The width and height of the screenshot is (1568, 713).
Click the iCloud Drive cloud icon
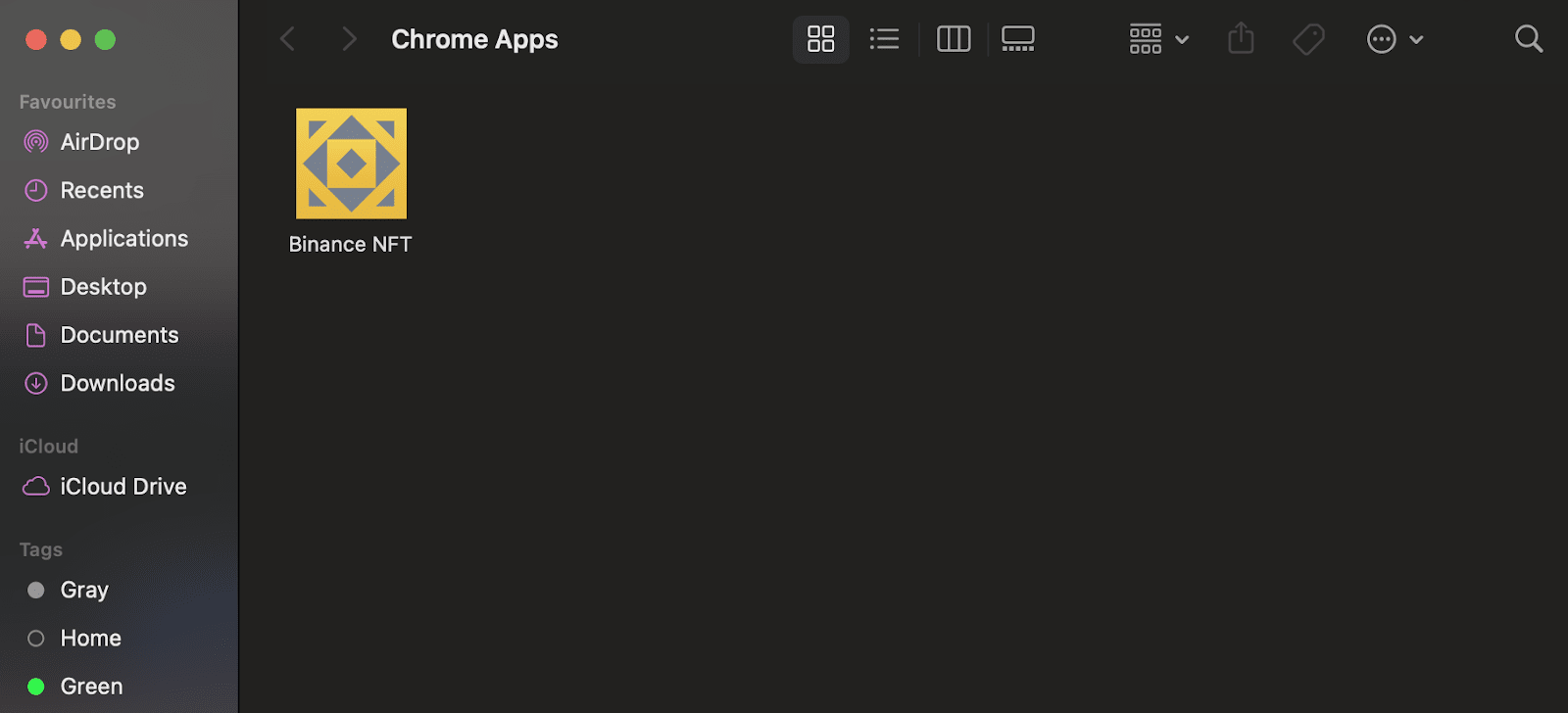point(36,487)
